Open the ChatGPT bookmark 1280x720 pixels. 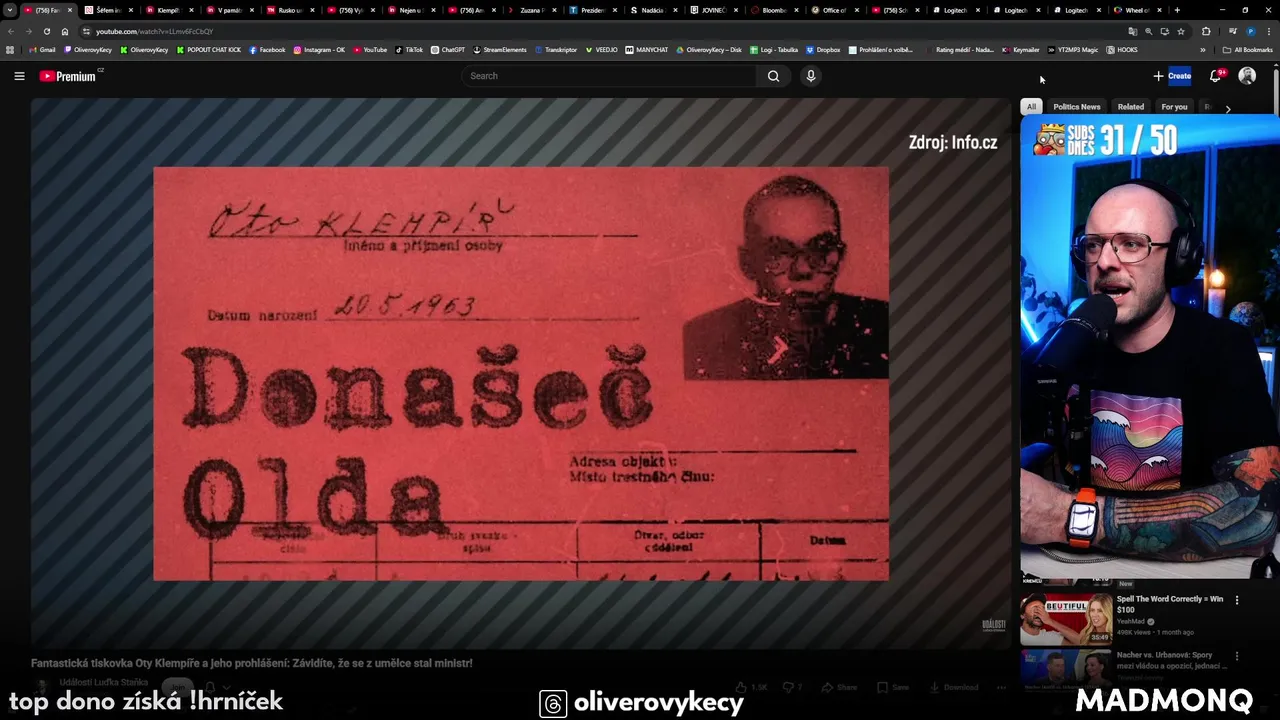448,50
